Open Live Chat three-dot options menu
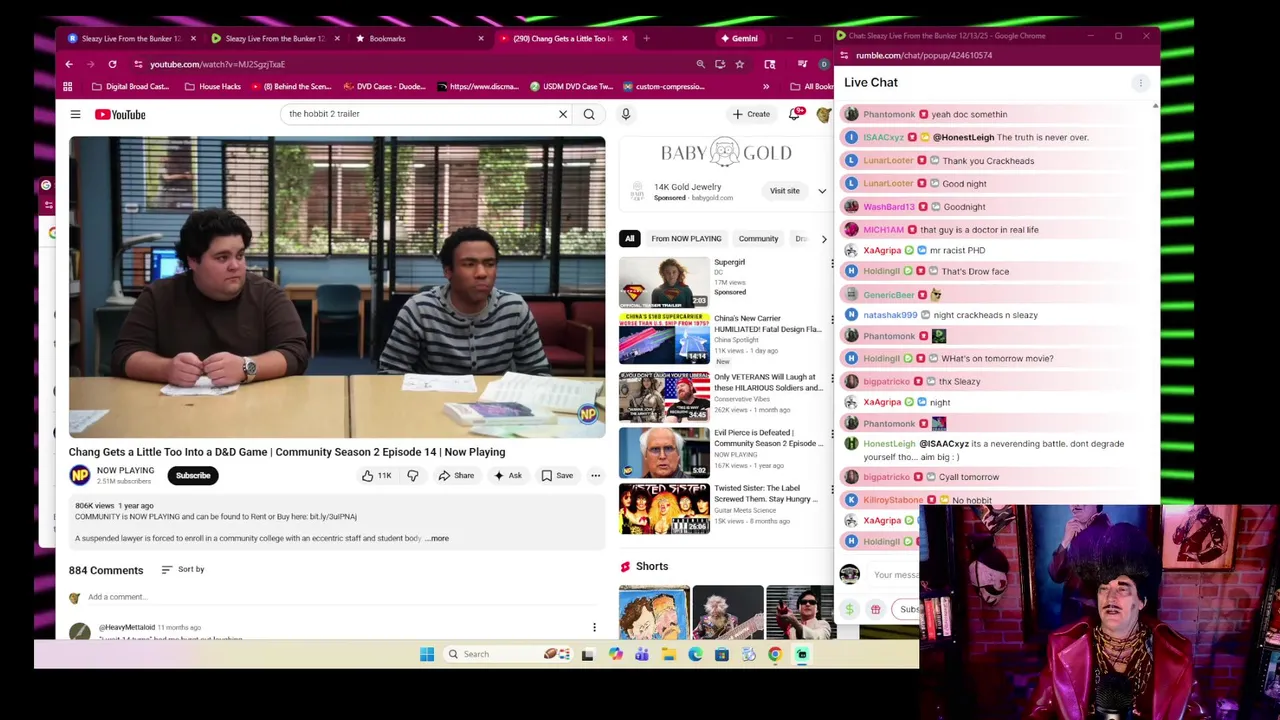1280x720 pixels. click(x=1140, y=83)
